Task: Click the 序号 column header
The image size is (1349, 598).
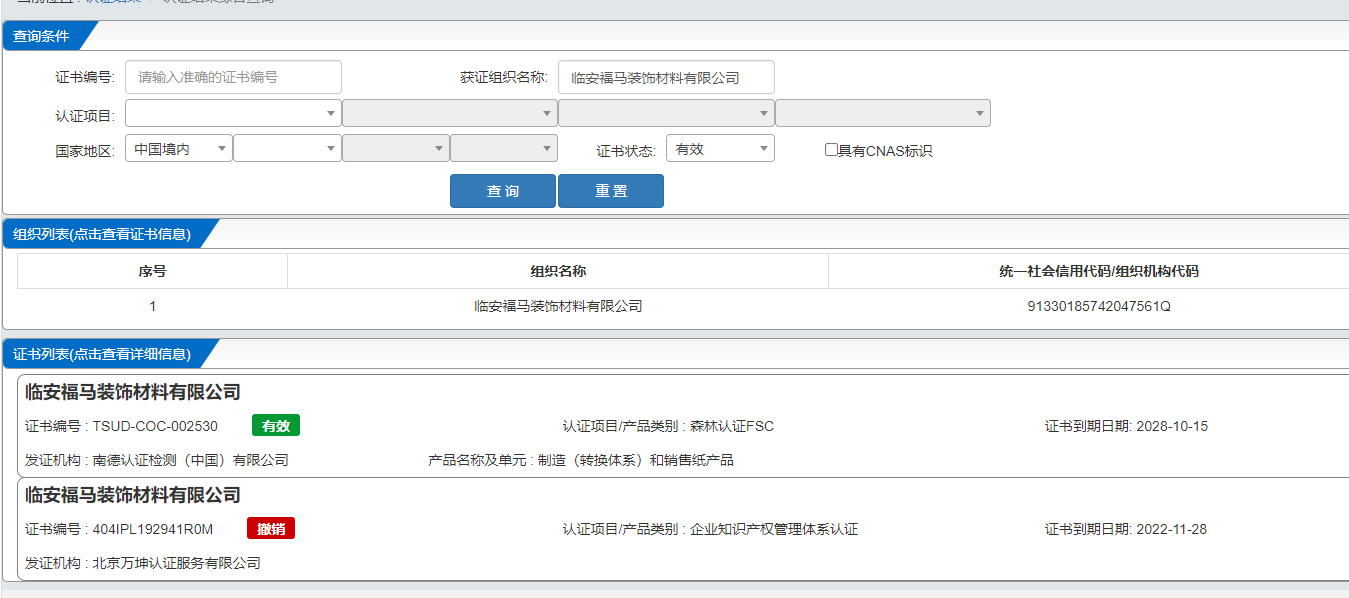Action: pos(152,271)
